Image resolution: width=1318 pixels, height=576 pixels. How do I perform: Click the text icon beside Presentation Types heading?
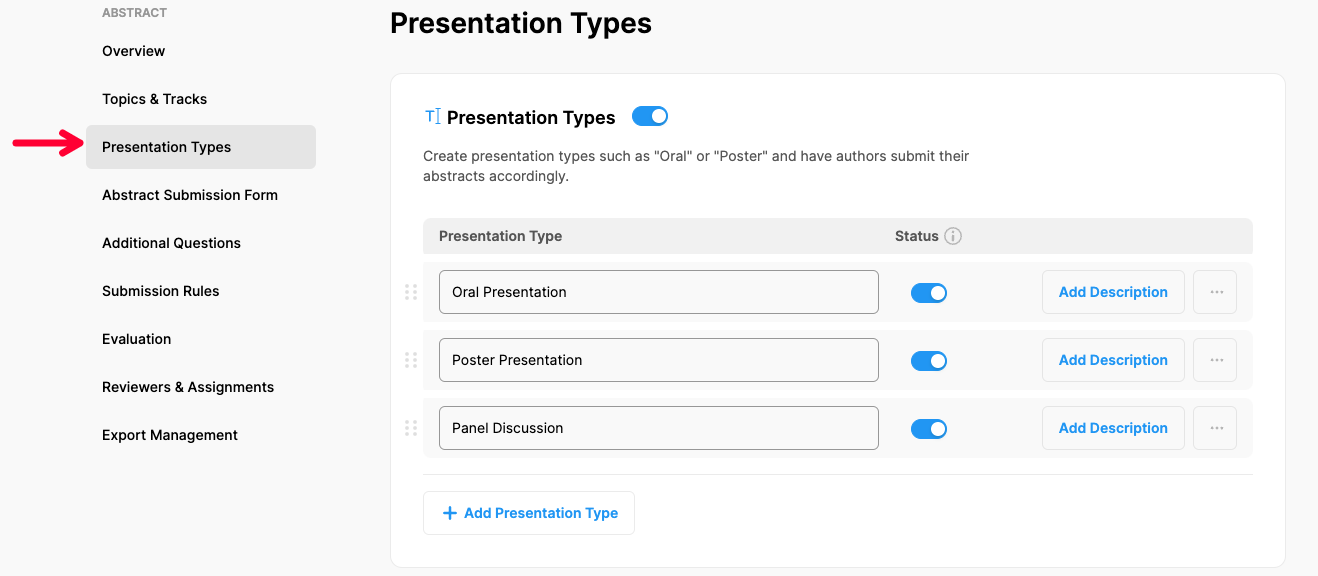click(432, 117)
